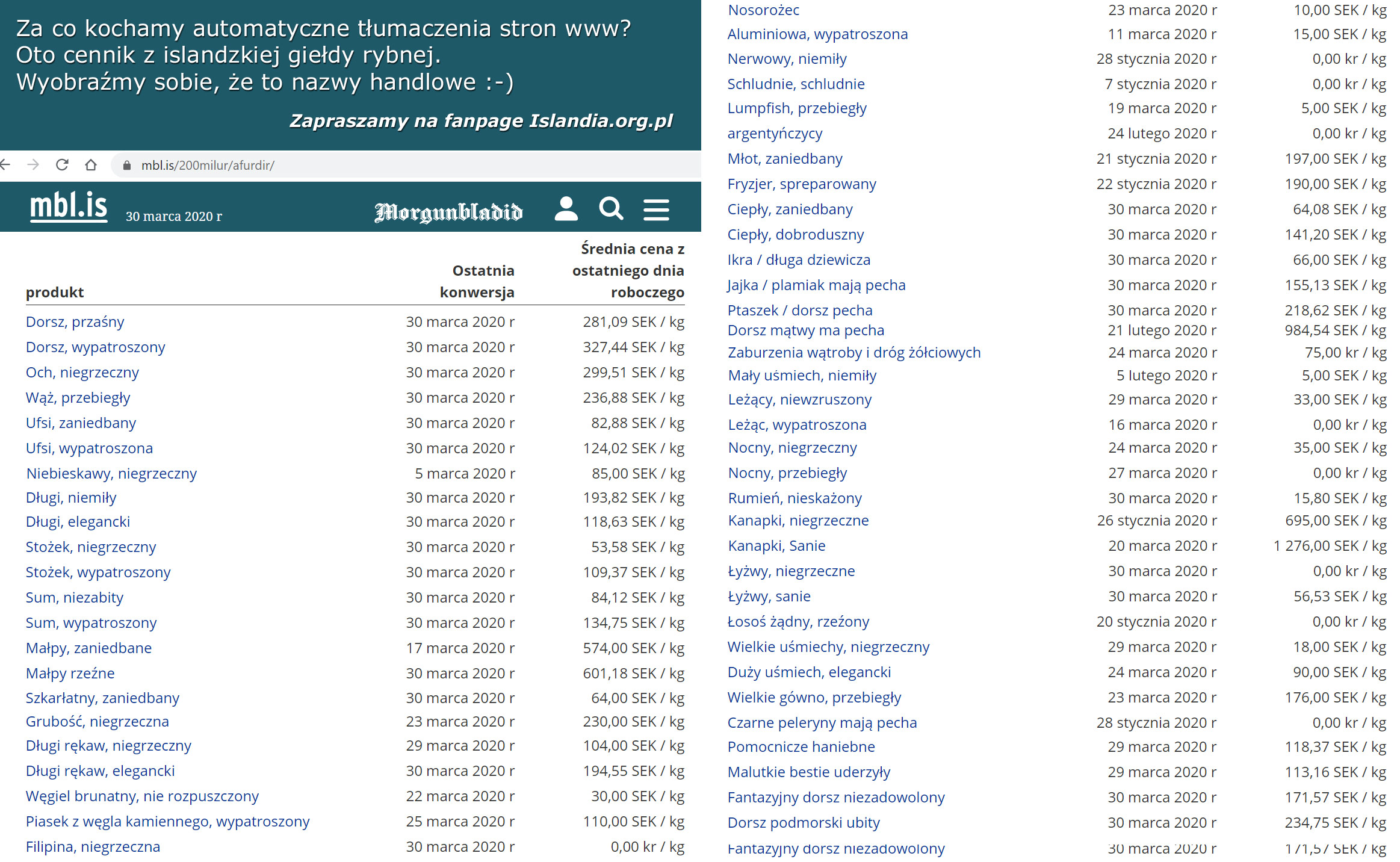This screenshot has height=862, width=1400.
Task: Open the user account icon
Action: pyautogui.click(x=566, y=209)
